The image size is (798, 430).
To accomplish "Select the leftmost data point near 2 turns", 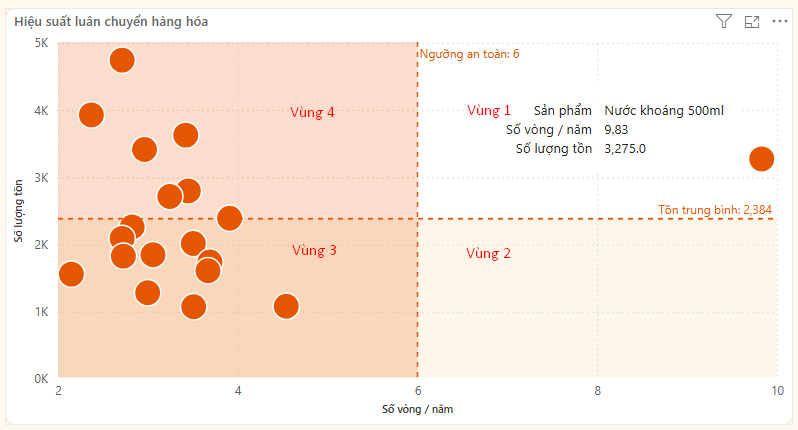I will click(x=71, y=274).
